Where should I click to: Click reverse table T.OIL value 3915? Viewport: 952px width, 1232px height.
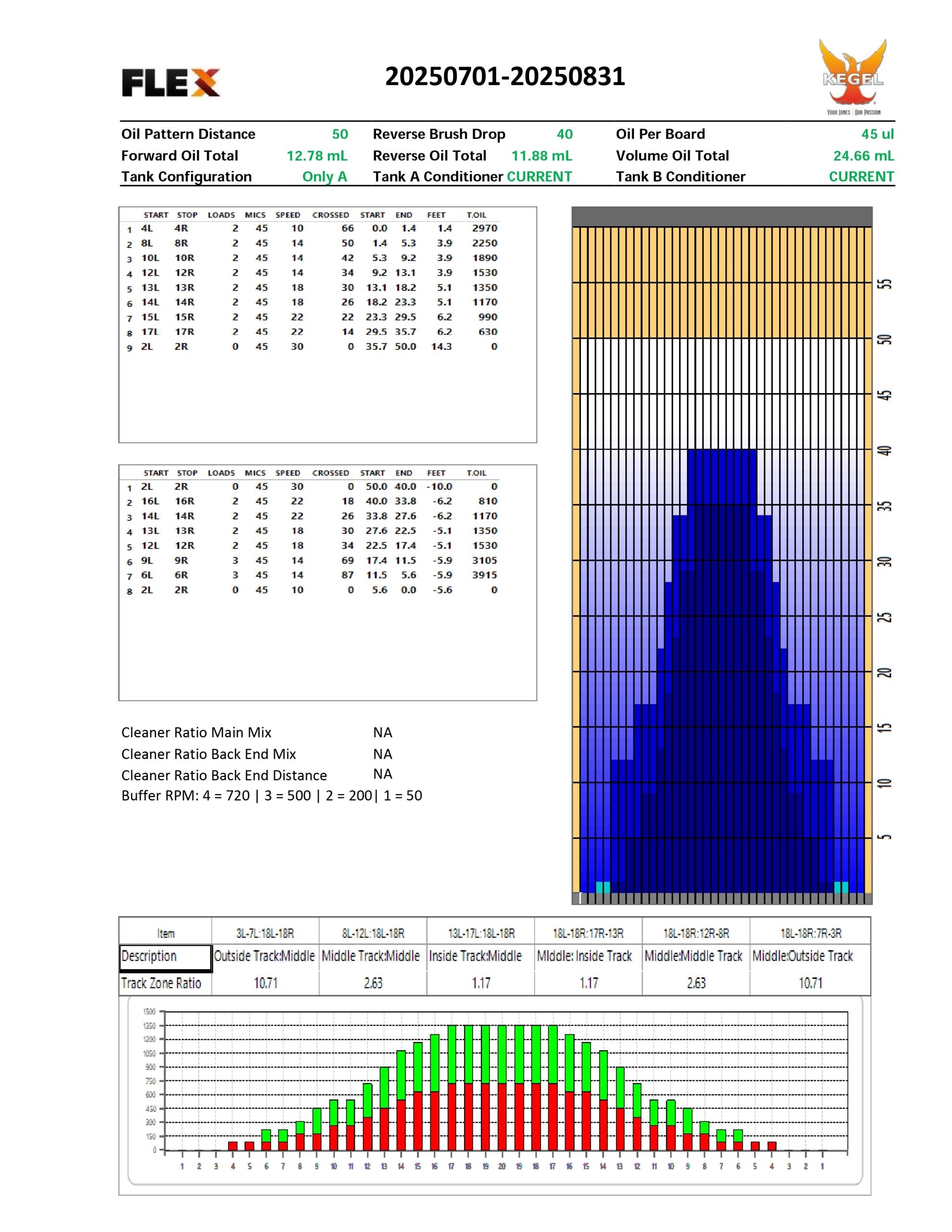pos(485,575)
